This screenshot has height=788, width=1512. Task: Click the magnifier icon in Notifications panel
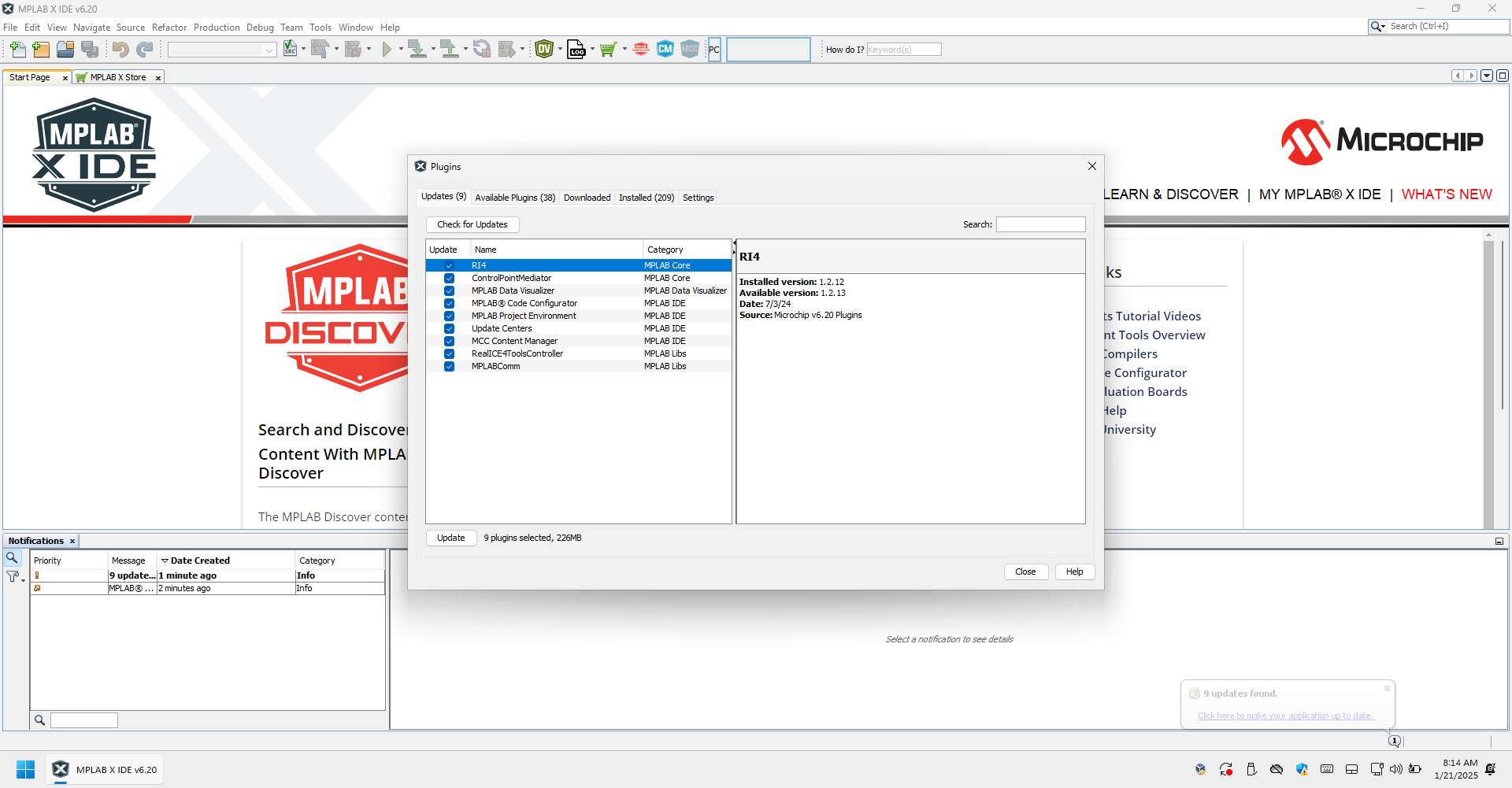12,558
